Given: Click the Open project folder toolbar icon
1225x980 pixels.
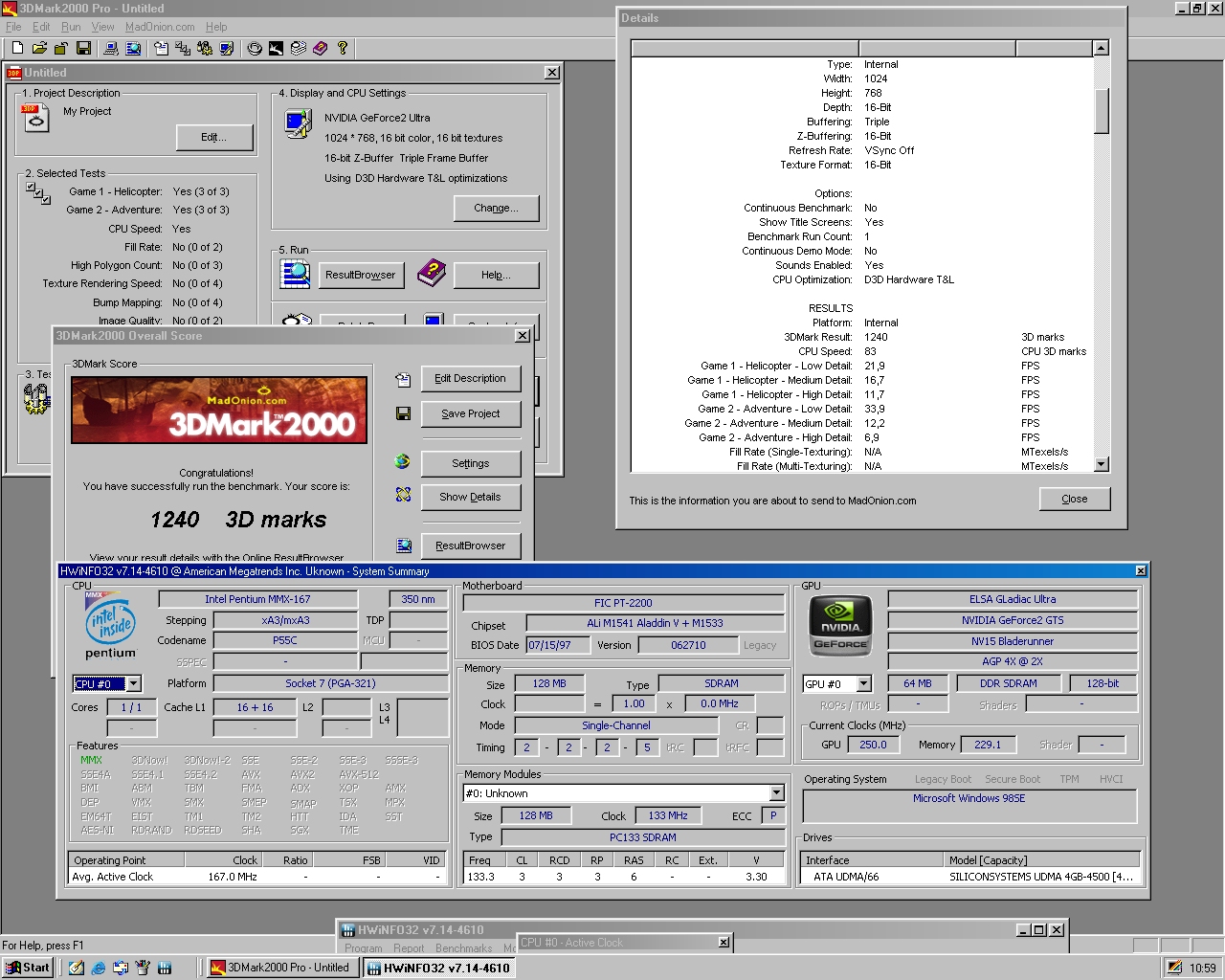Looking at the screenshot, I should [x=39, y=48].
